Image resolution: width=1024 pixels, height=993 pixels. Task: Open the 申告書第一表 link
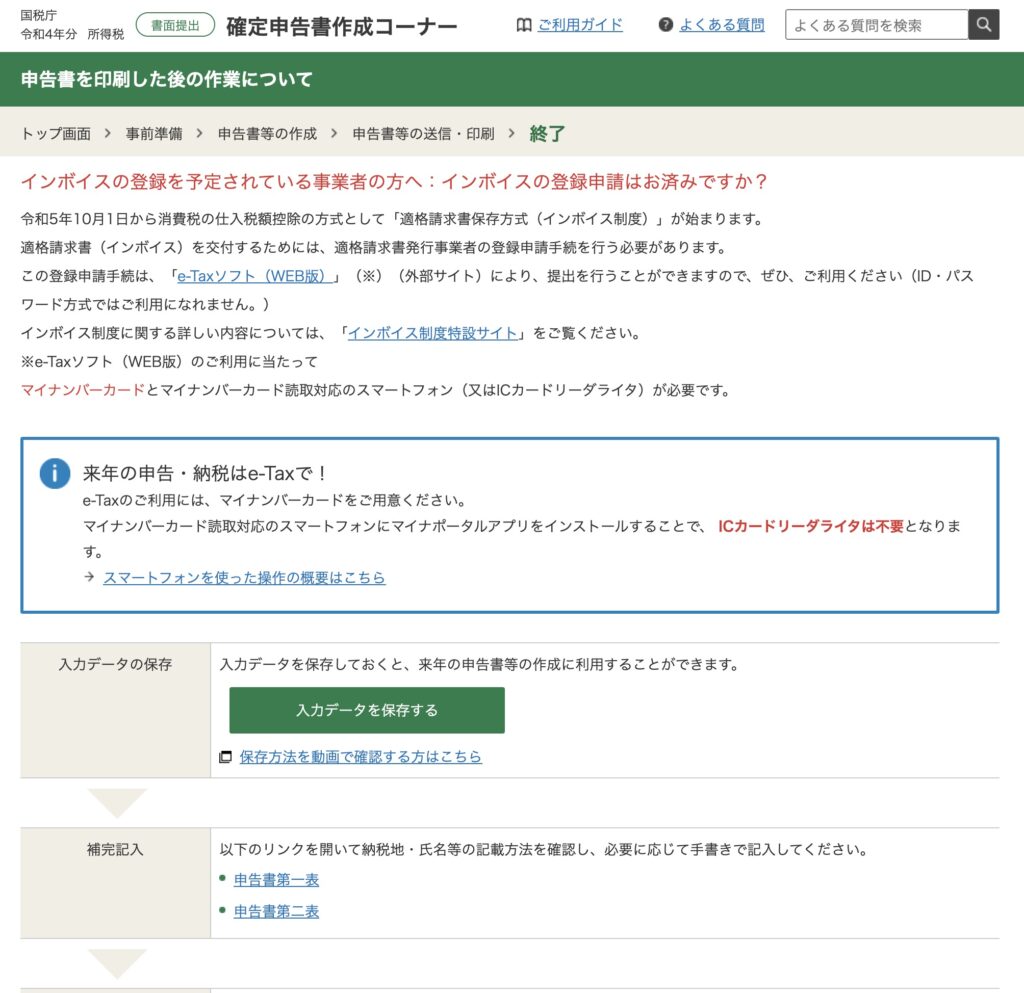(x=276, y=880)
